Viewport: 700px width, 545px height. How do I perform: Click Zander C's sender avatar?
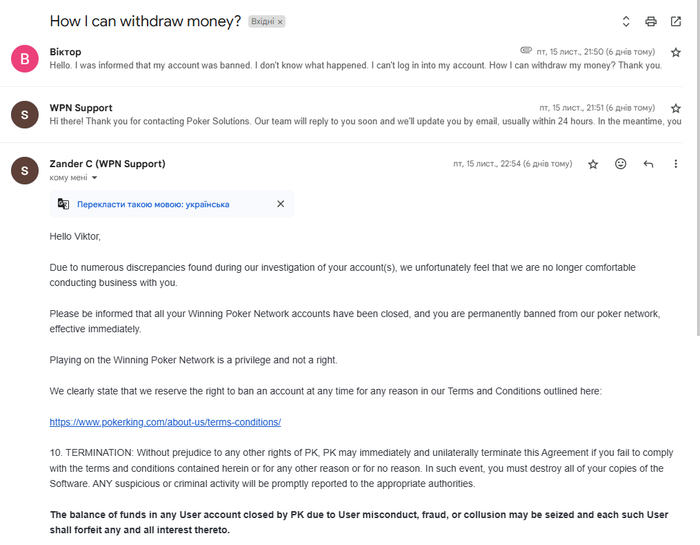tap(25, 171)
